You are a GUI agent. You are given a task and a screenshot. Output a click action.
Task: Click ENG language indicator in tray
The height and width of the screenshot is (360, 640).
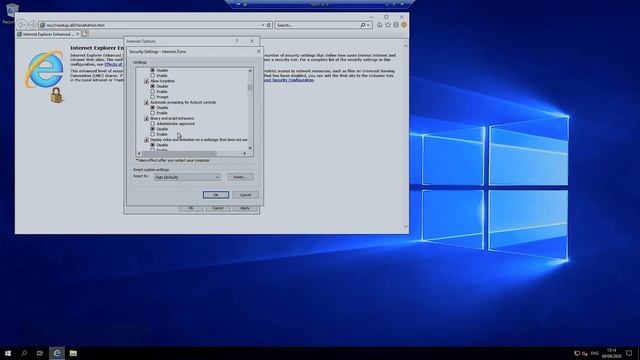pos(595,353)
